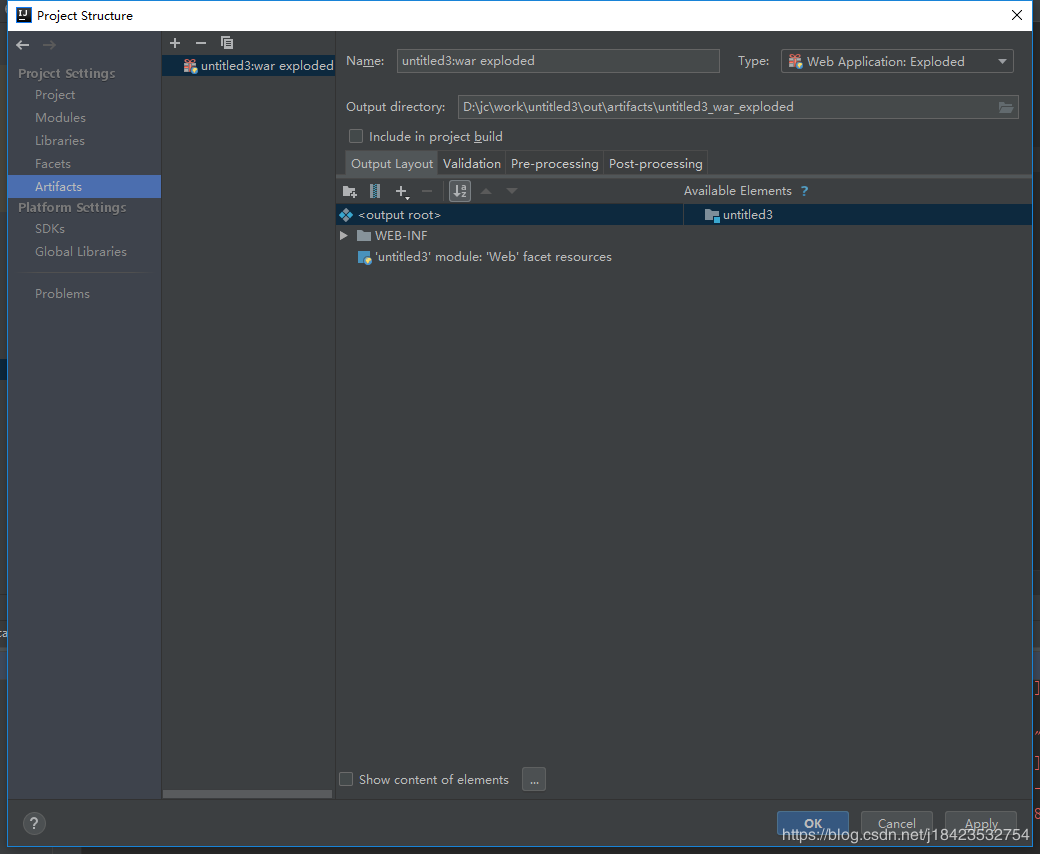The image size is (1040, 854).
Task: Select Modules in Project Settings
Action: (x=60, y=118)
